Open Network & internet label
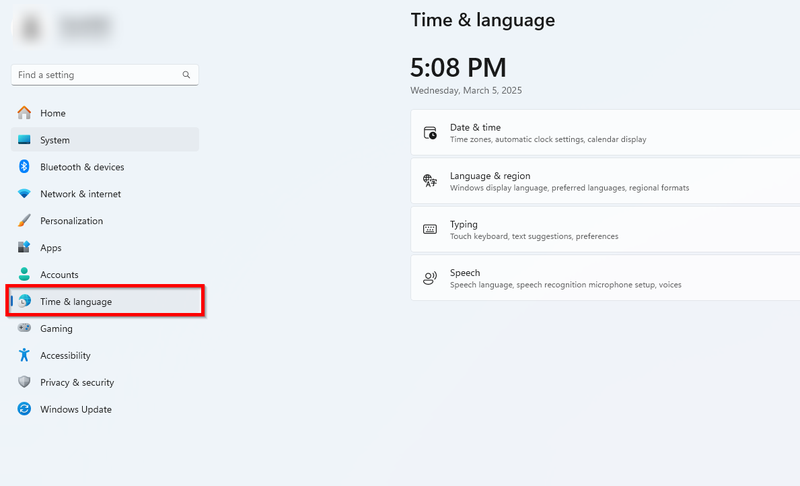 (x=81, y=194)
